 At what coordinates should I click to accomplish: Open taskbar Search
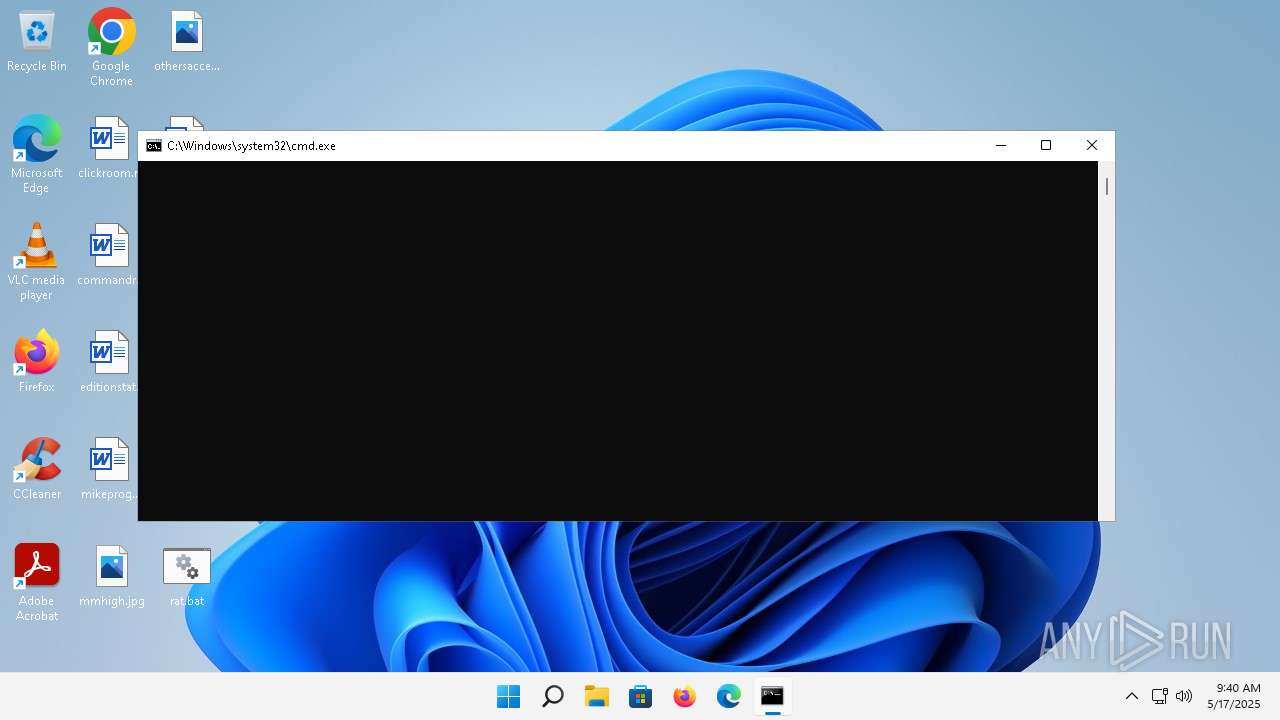click(552, 696)
